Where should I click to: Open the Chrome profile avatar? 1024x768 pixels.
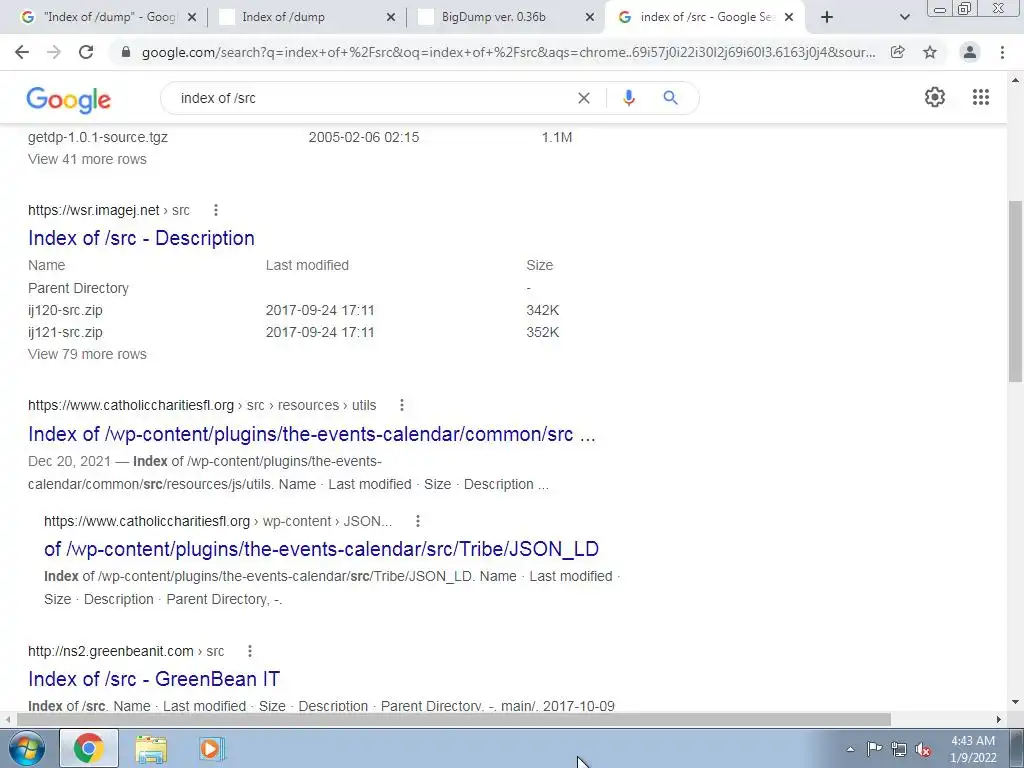point(970,52)
